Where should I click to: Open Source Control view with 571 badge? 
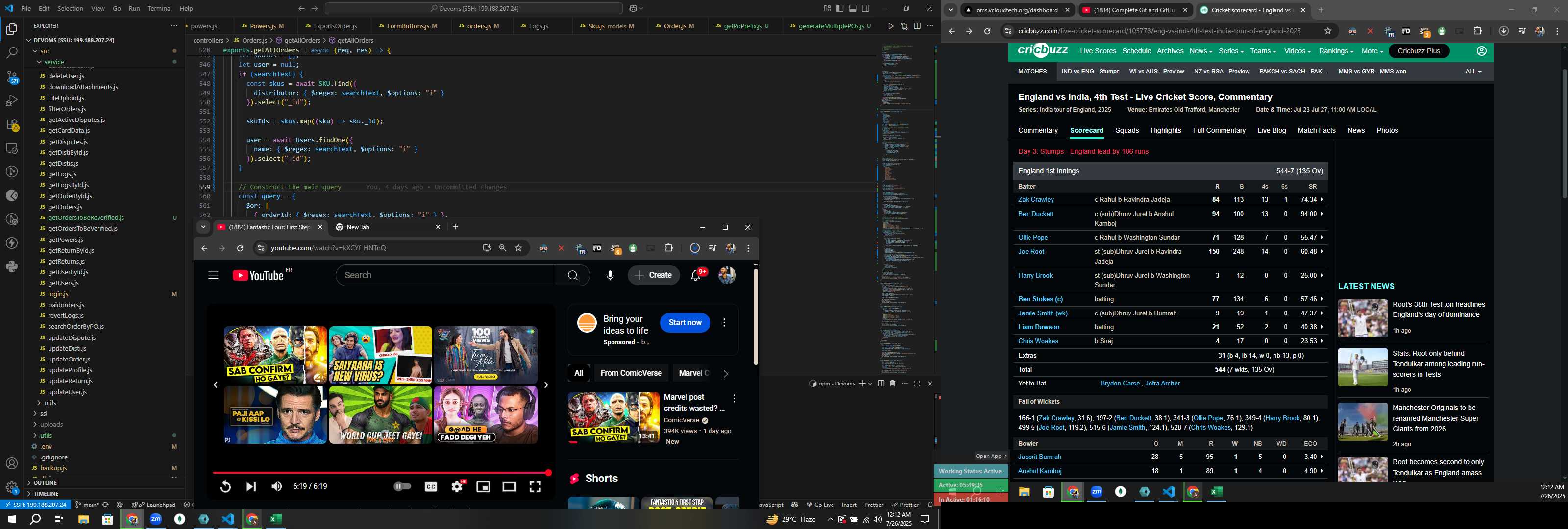12,77
